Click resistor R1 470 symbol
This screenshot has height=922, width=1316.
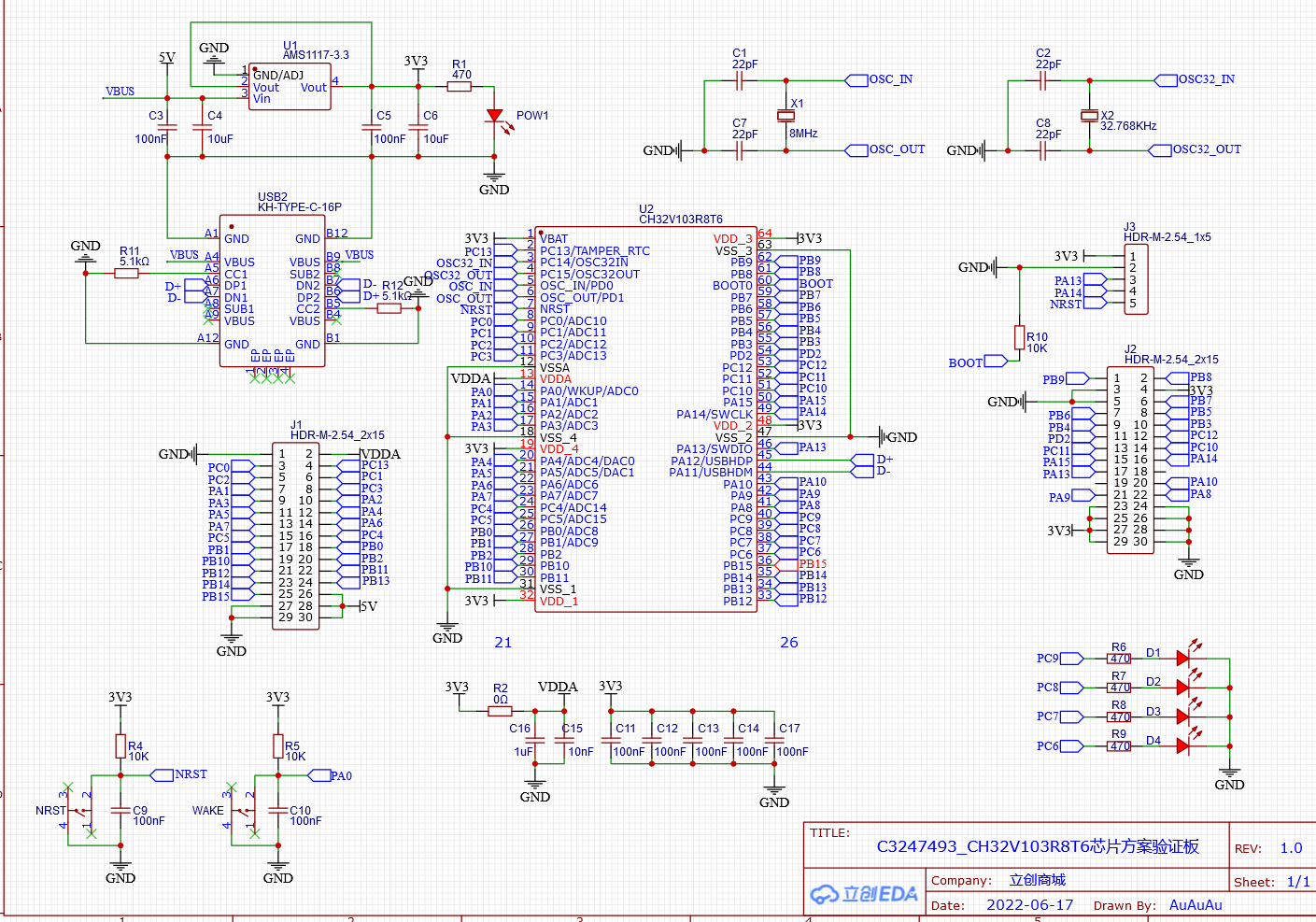[x=459, y=86]
